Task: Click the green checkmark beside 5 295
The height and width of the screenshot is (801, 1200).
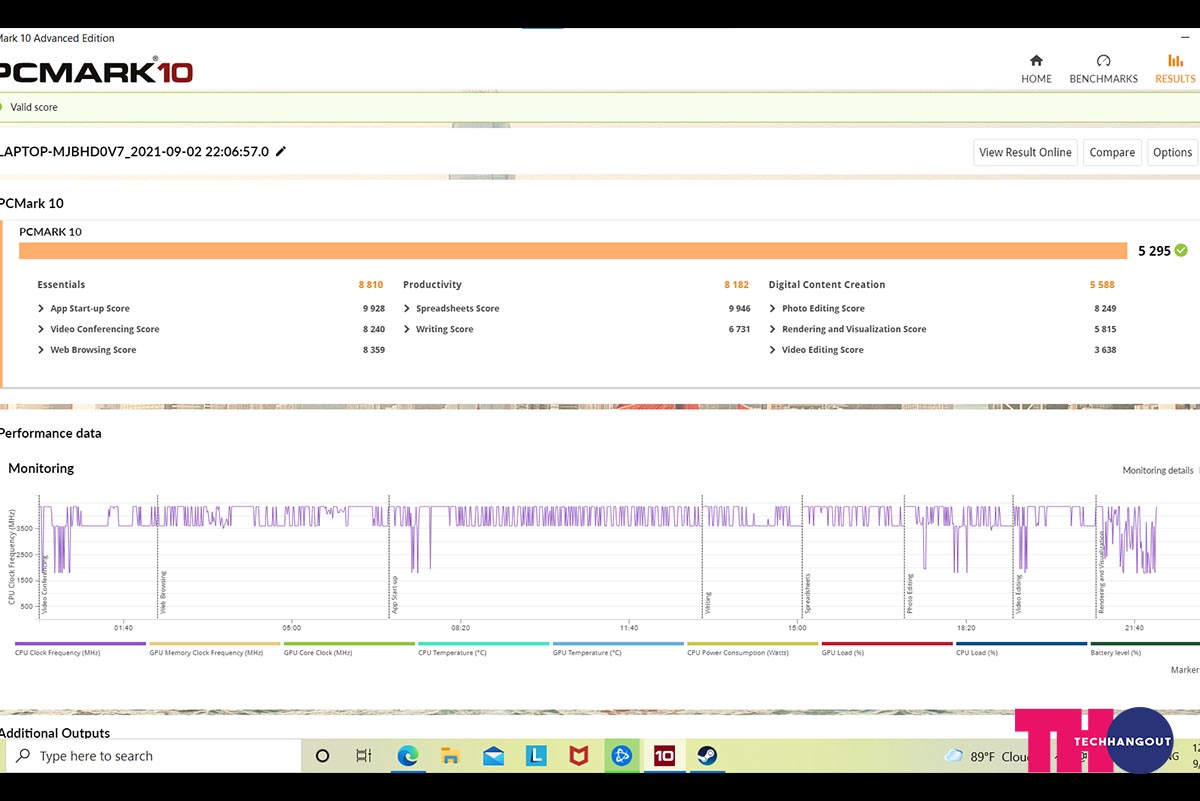Action: (x=1181, y=251)
